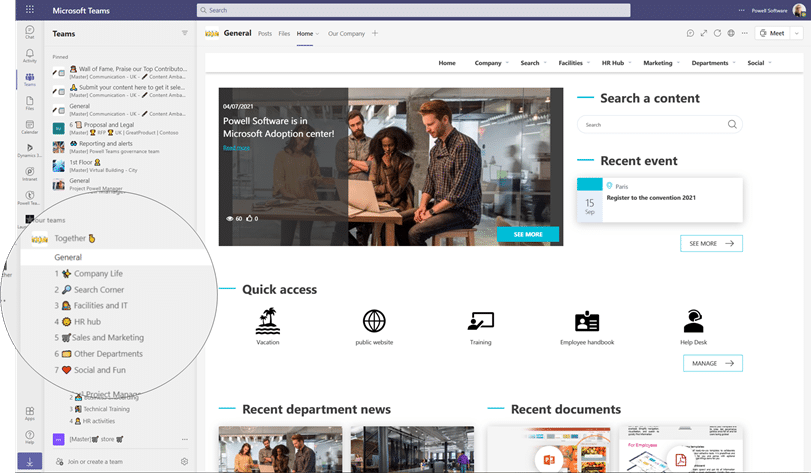Open manage teams gear icon
This screenshot has height=473, width=811.
(184, 462)
